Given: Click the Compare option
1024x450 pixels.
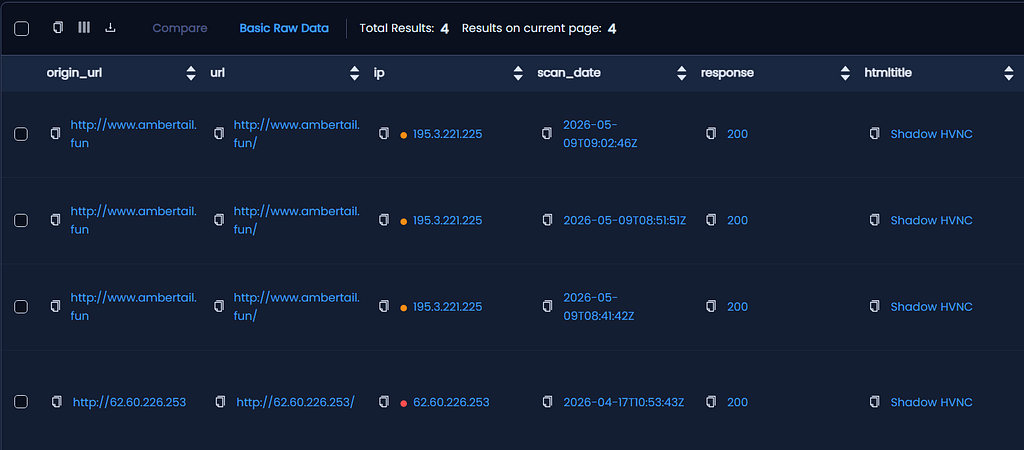Looking at the screenshot, I should coord(180,28).
